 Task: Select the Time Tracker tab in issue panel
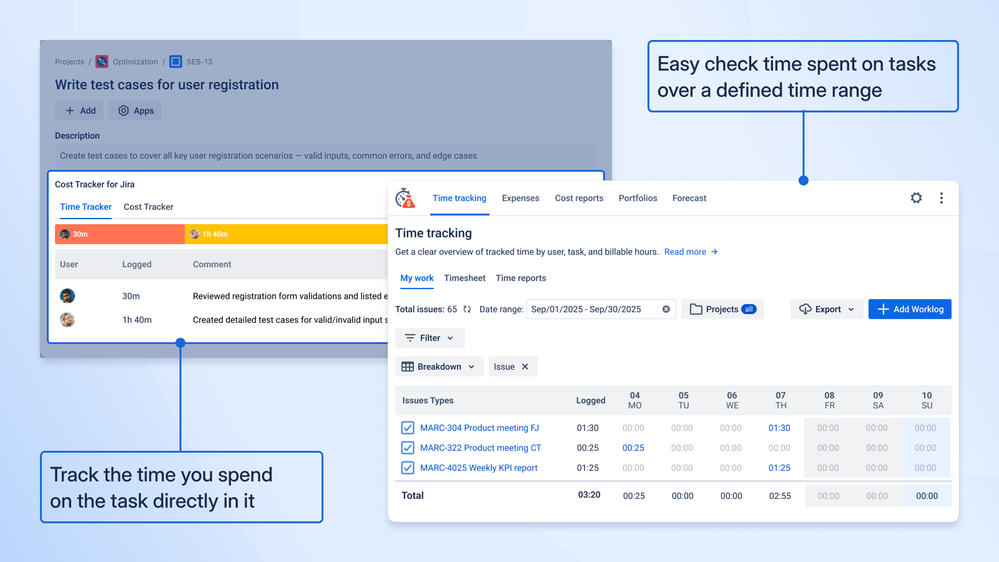(x=85, y=206)
